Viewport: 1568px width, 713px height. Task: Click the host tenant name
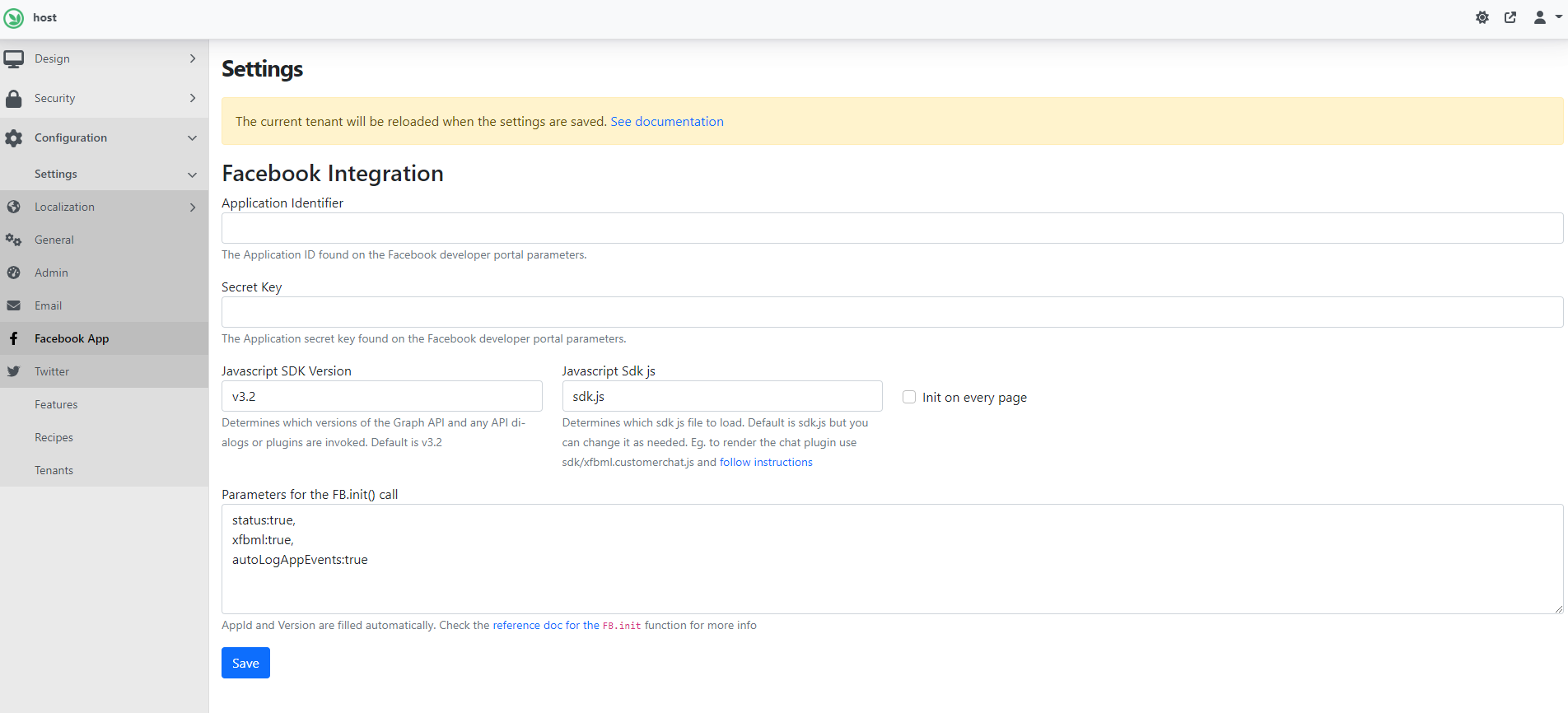pos(44,17)
